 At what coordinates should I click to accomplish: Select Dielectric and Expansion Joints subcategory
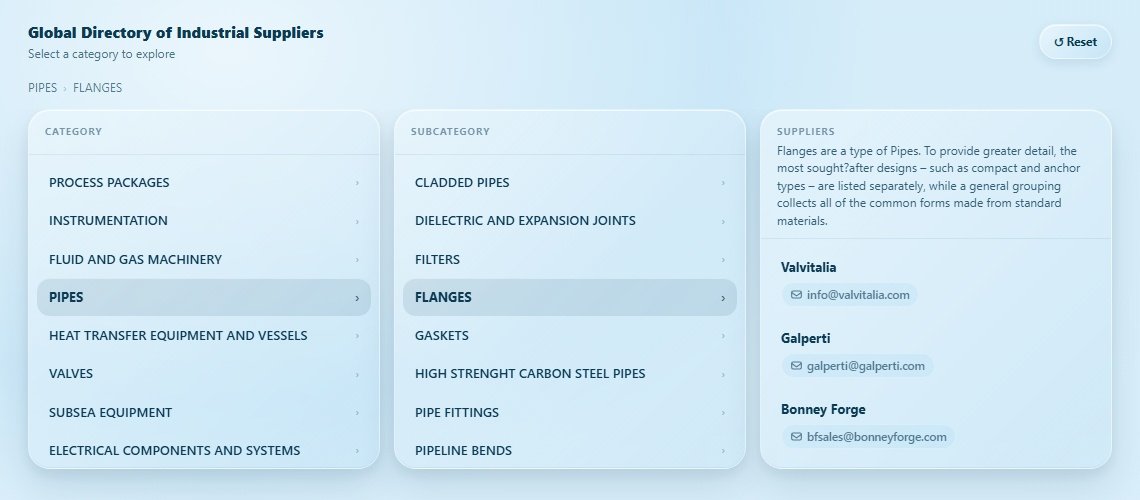(x=525, y=221)
